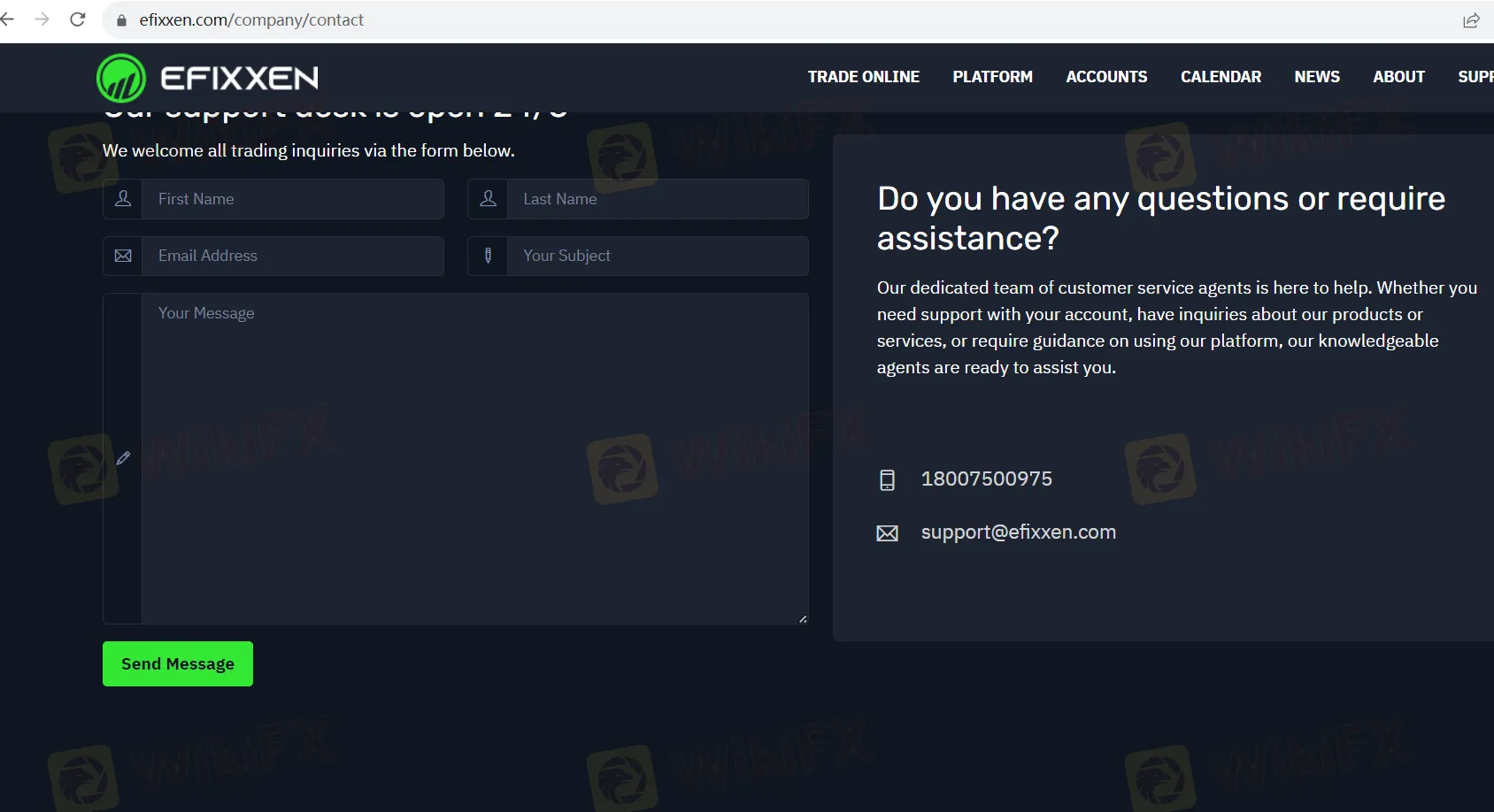Grab the message box resize handle
The image size is (1494, 812).
coord(803,618)
